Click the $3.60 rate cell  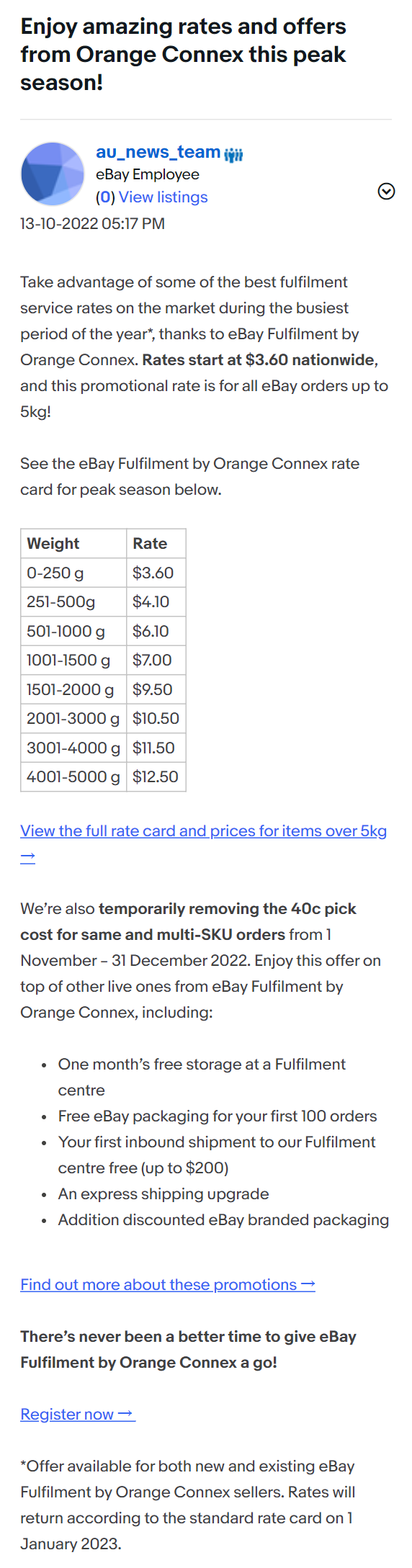coord(156,573)
